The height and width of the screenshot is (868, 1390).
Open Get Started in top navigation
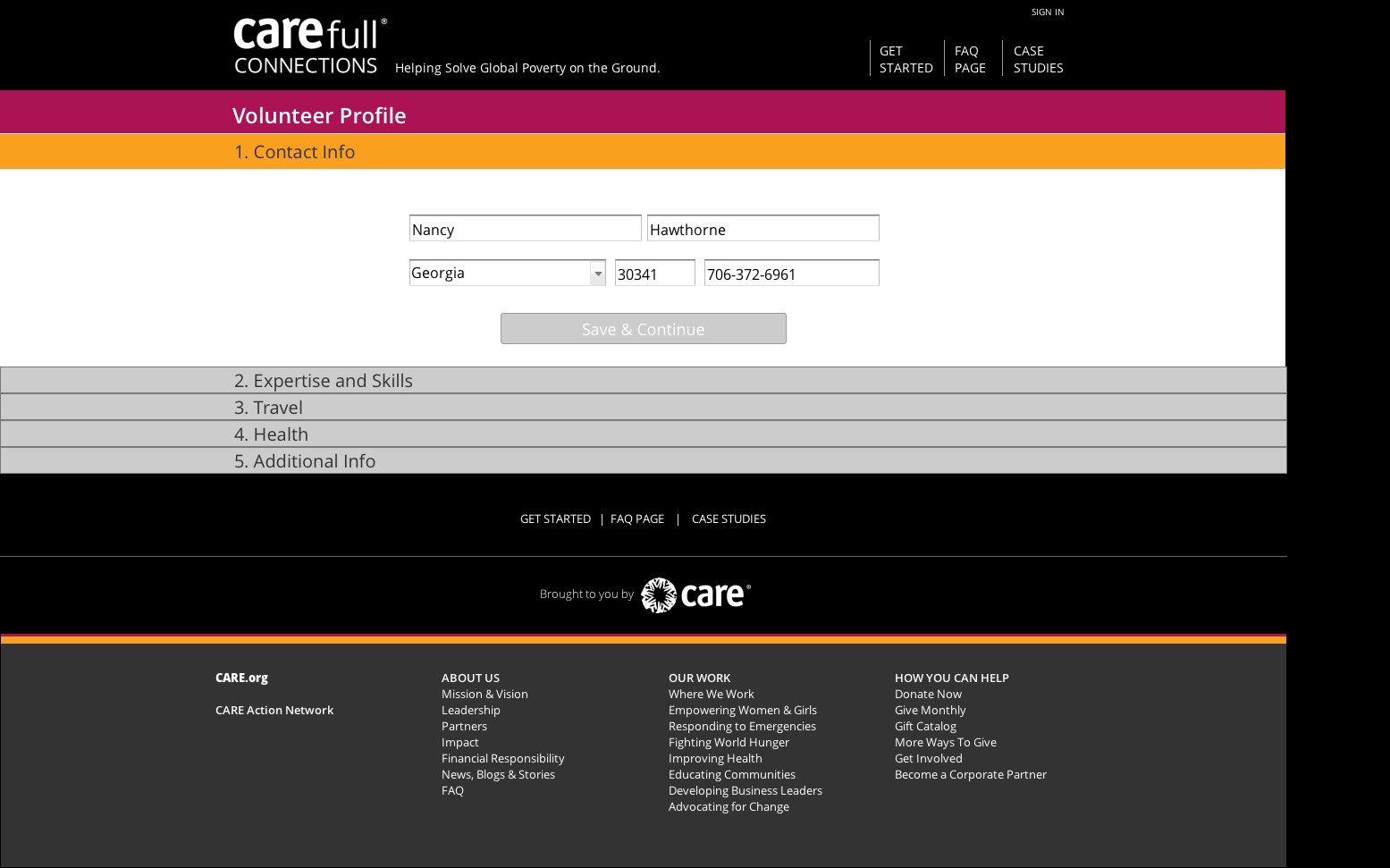coord(906,59)
